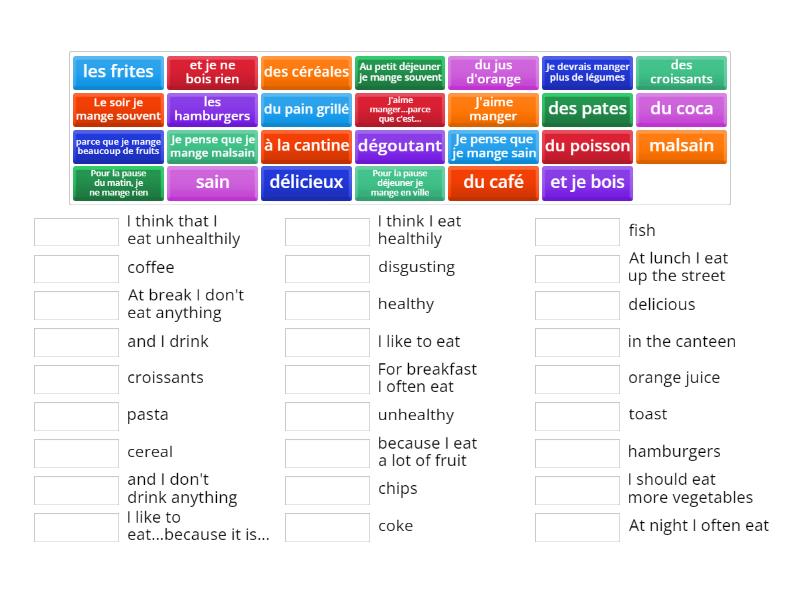This screenshot has height=600, width=800.
Task: Click the 'du poisson' tile
Action: point(587,146)
